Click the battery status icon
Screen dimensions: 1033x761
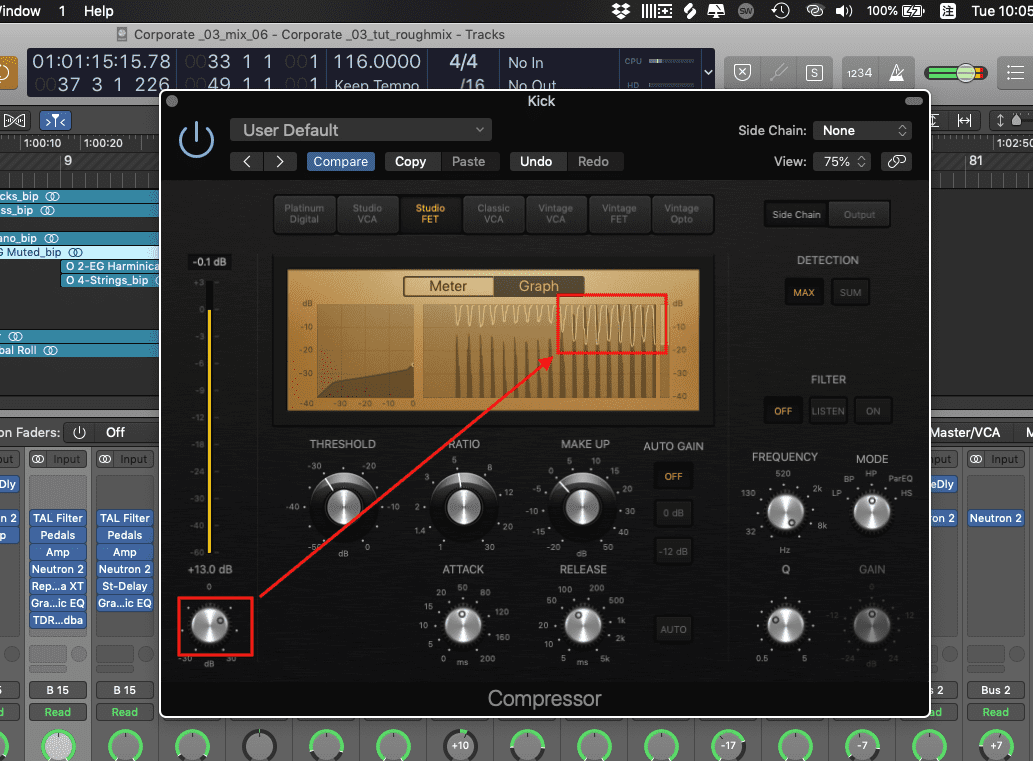tap(912, 11)
